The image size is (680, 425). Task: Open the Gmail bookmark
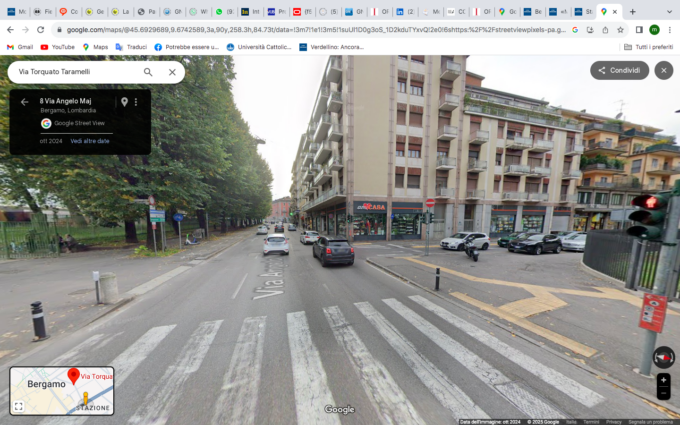[19, 47]
